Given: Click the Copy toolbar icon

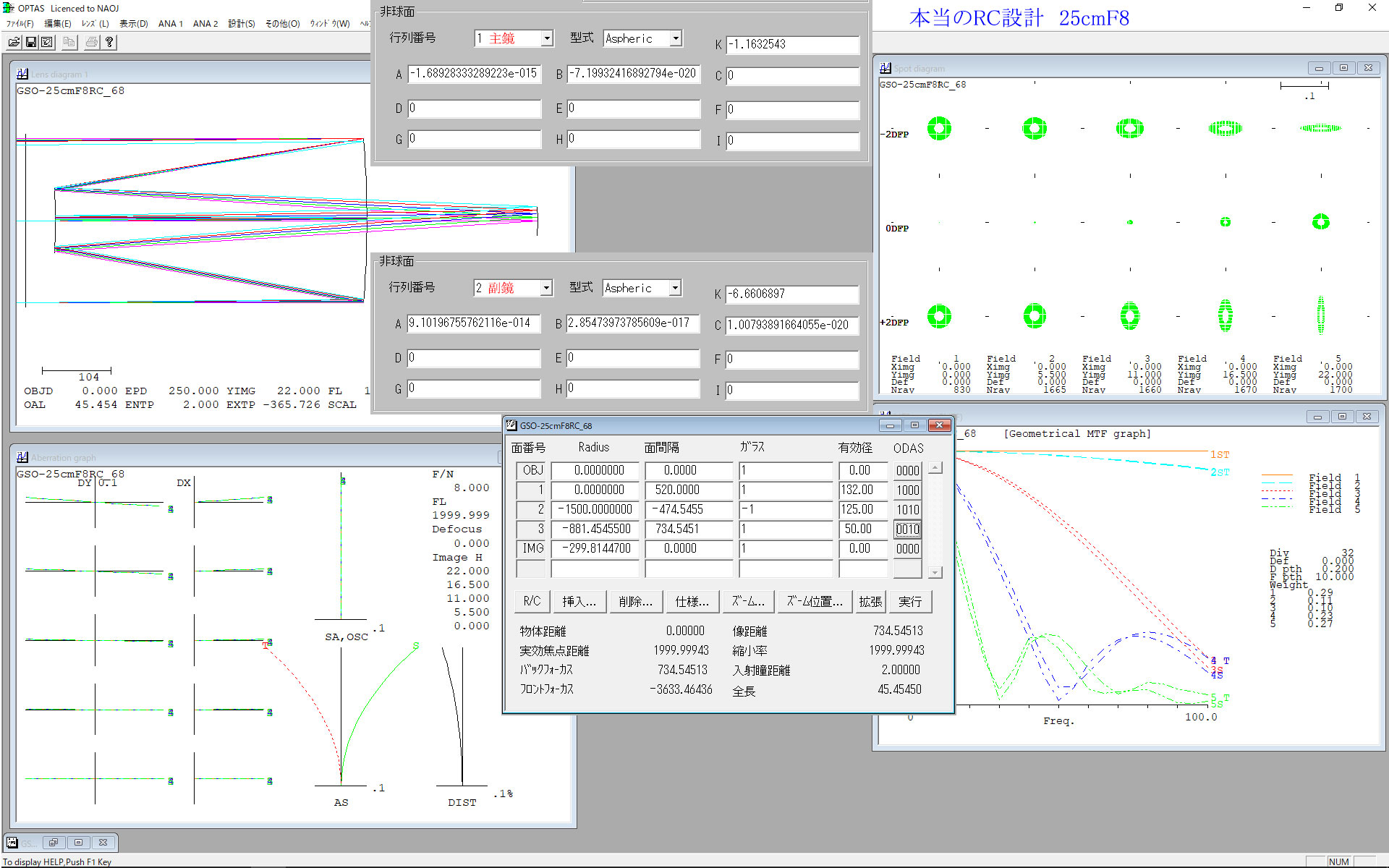Looking at the screenshot, I should tap(69, 43).
